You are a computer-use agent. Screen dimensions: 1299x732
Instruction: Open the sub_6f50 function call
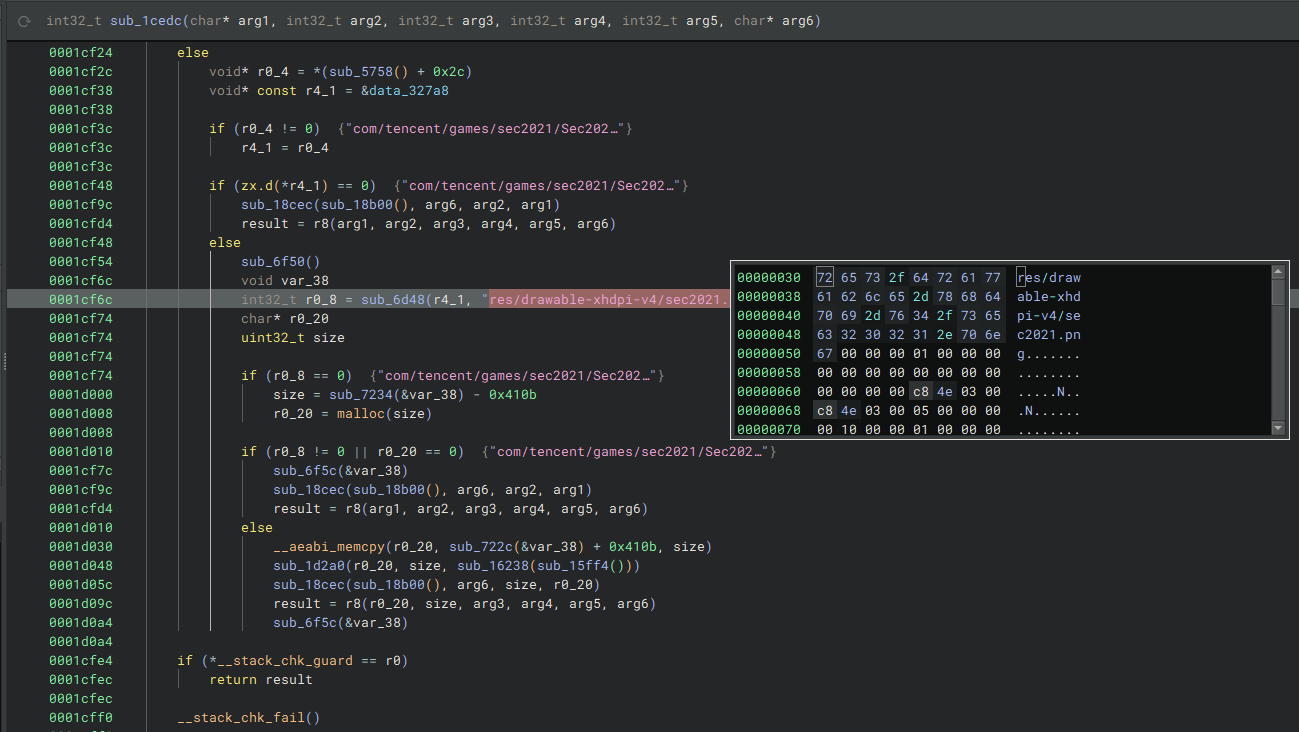[x=273, y=262]
